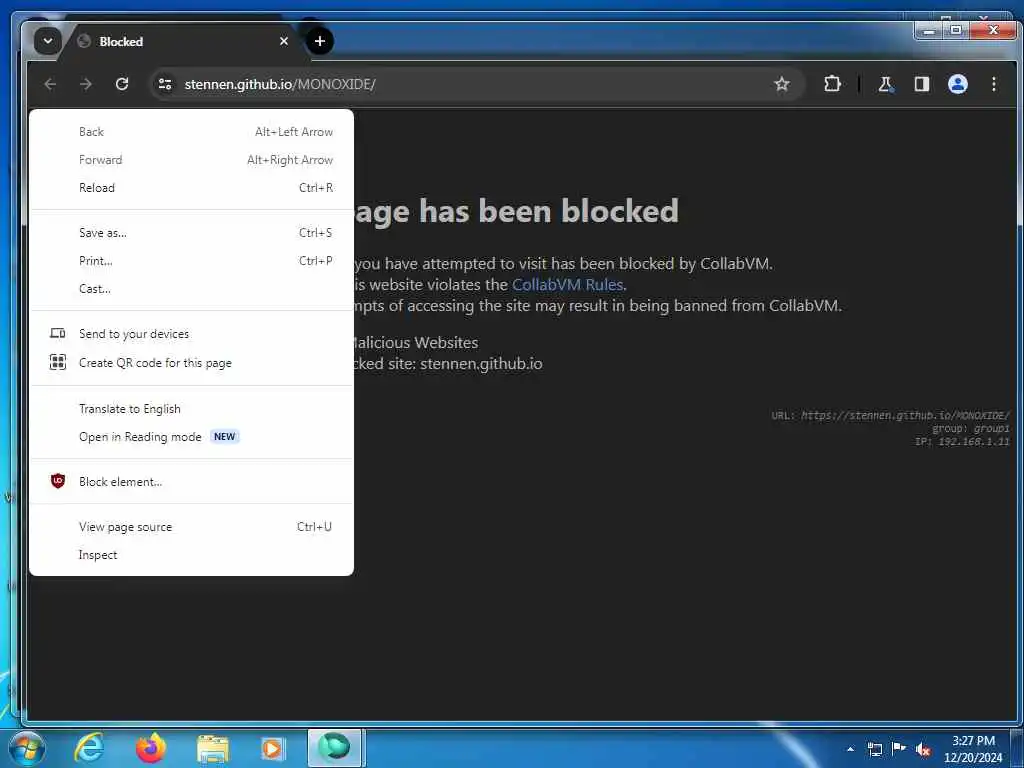Open the profile avatar icon
Viewport: 1024px width, 768px height.
[x=957, y=84]
